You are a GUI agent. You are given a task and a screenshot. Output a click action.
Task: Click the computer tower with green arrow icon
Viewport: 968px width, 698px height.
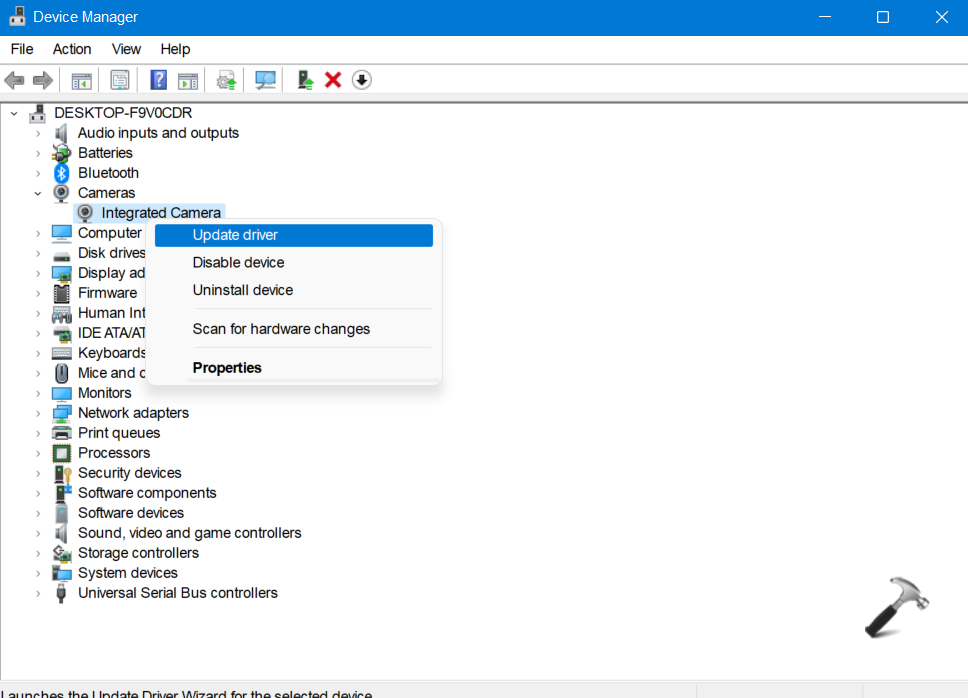pyautogui.click(x=305, y=80)
